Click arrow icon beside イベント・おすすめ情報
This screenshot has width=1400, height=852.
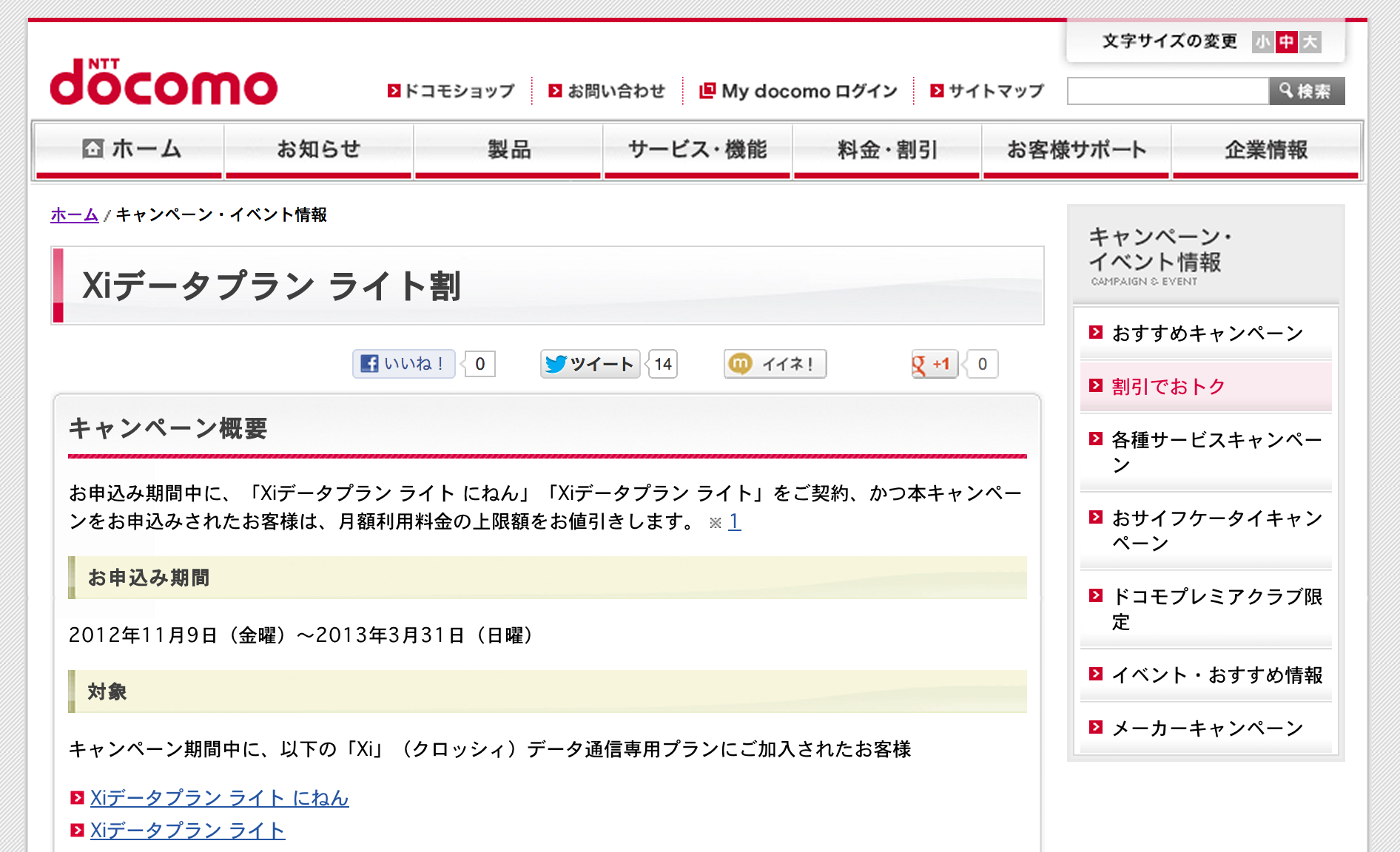1096,674
